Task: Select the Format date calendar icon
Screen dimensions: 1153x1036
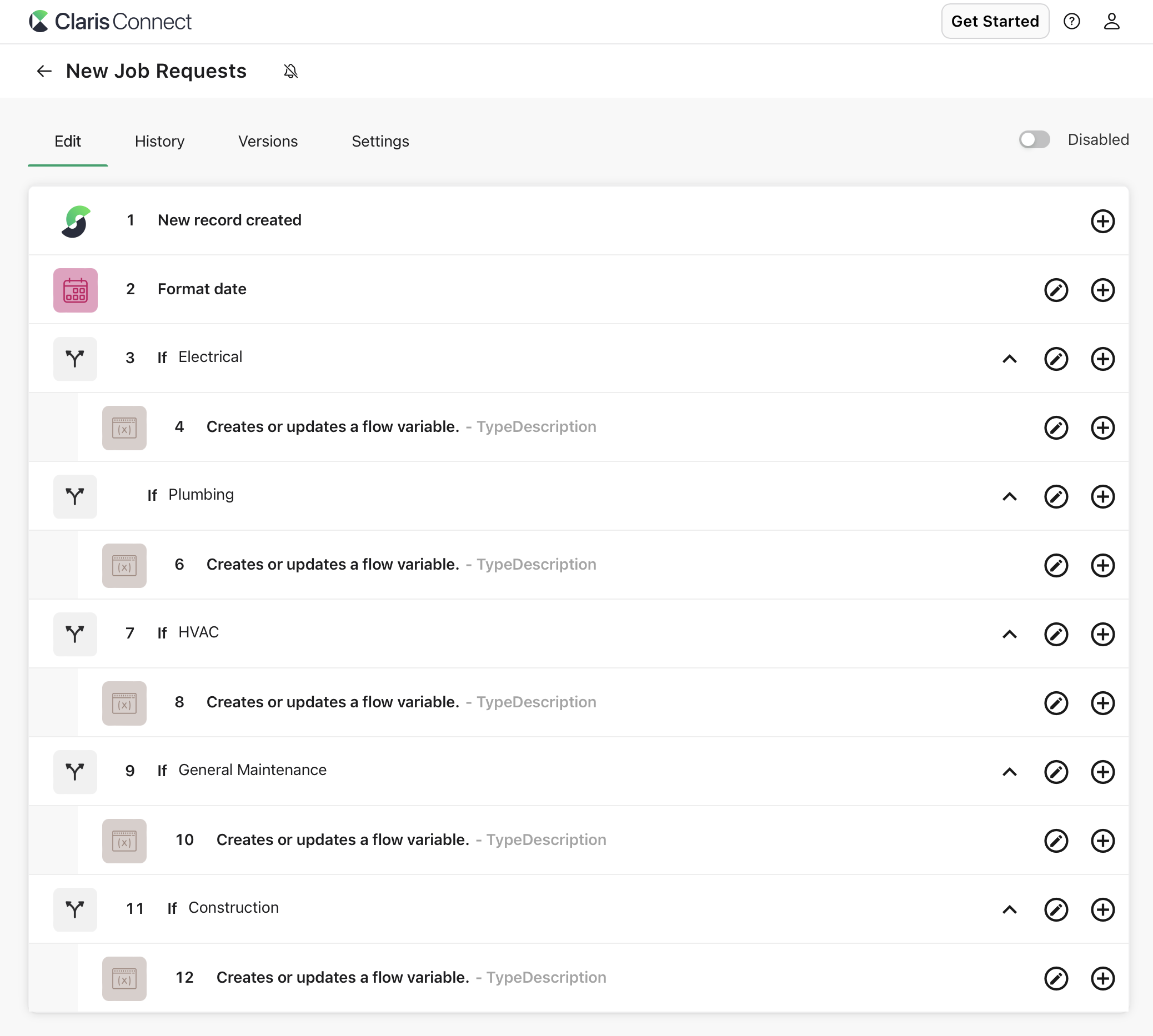Action: coord(75,290)
